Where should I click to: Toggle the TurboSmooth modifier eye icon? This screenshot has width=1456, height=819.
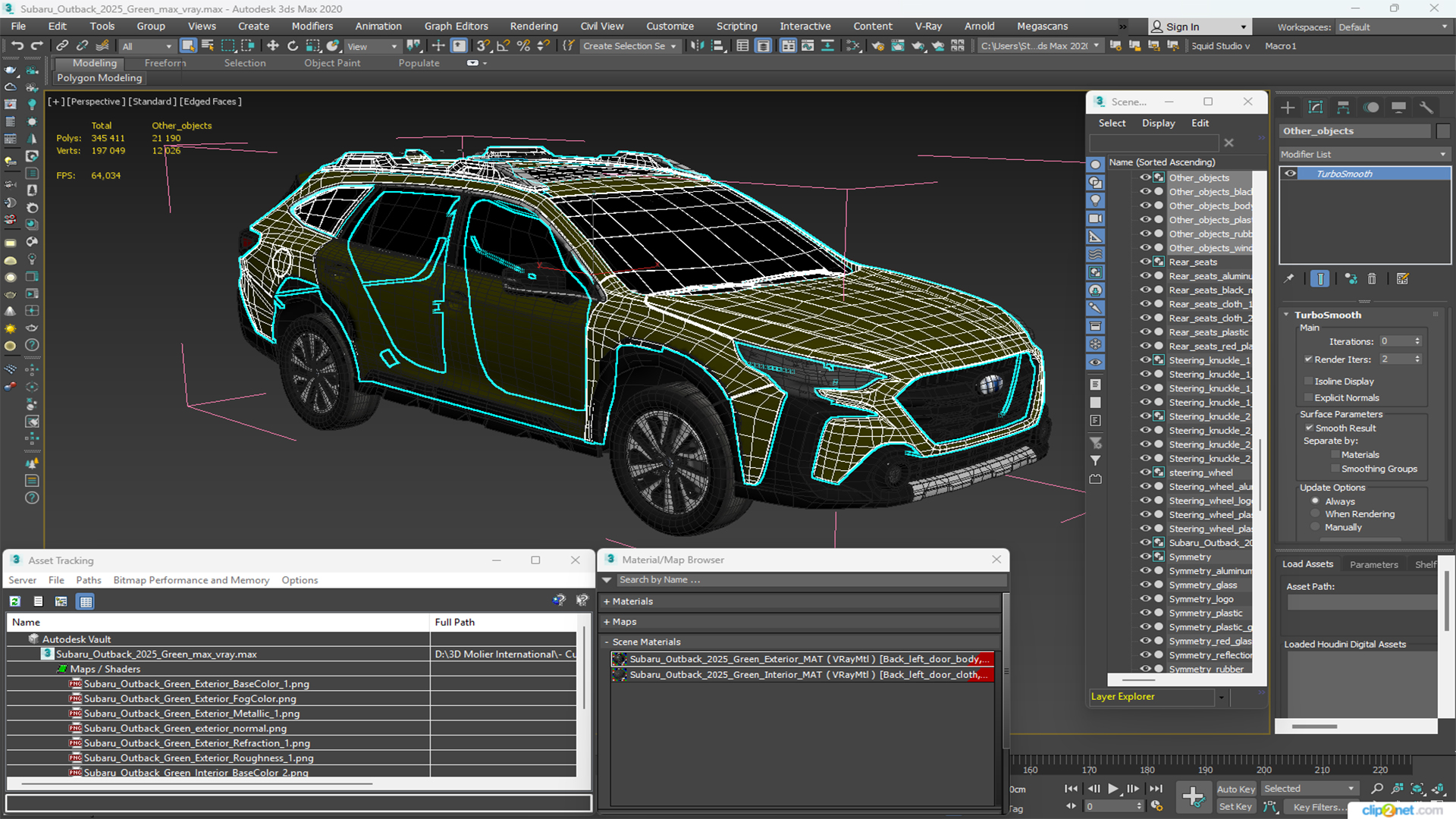(x=1290, y=174)
